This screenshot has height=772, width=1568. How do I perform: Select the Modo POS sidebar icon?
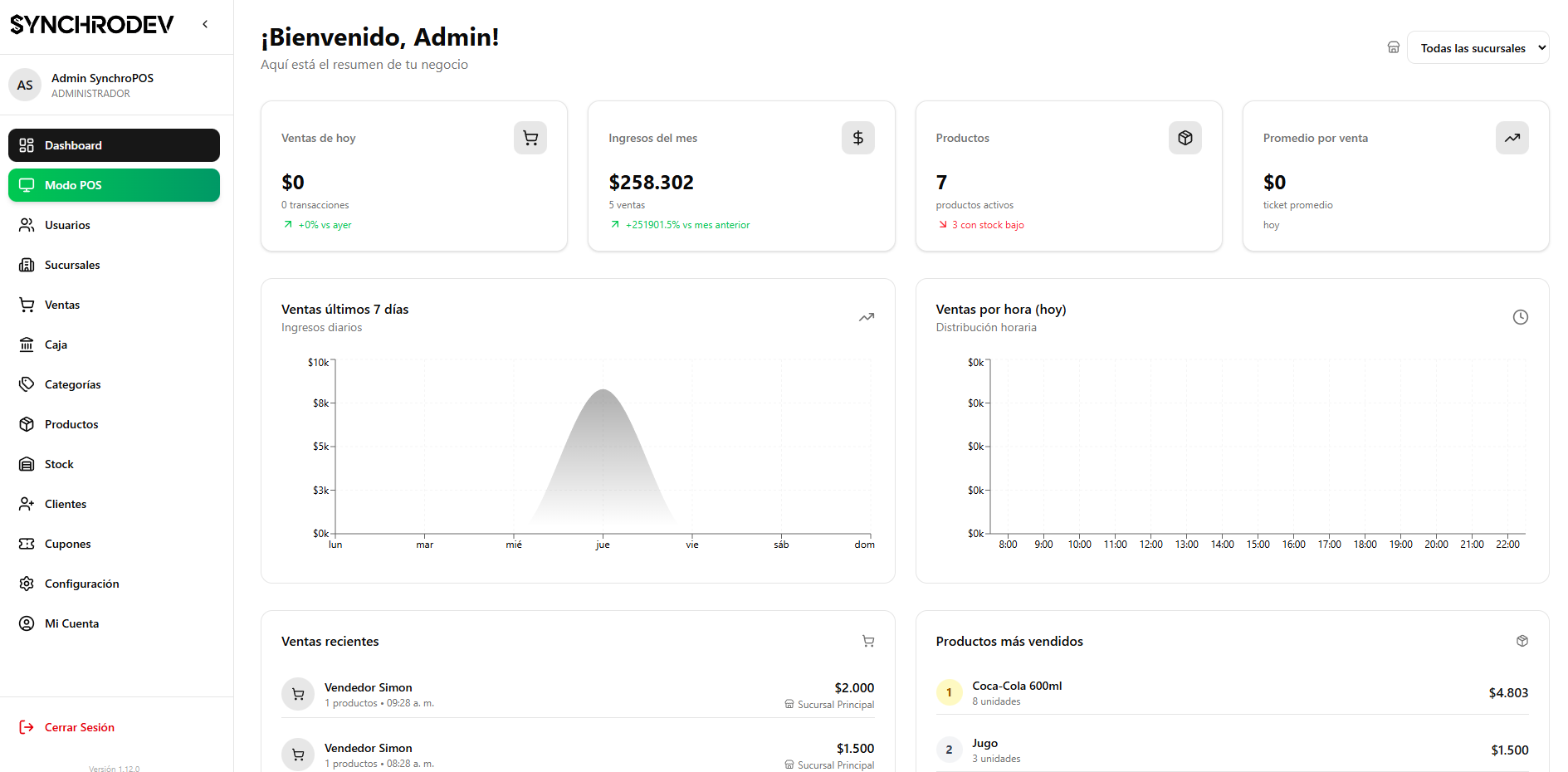tap(26, 185)
